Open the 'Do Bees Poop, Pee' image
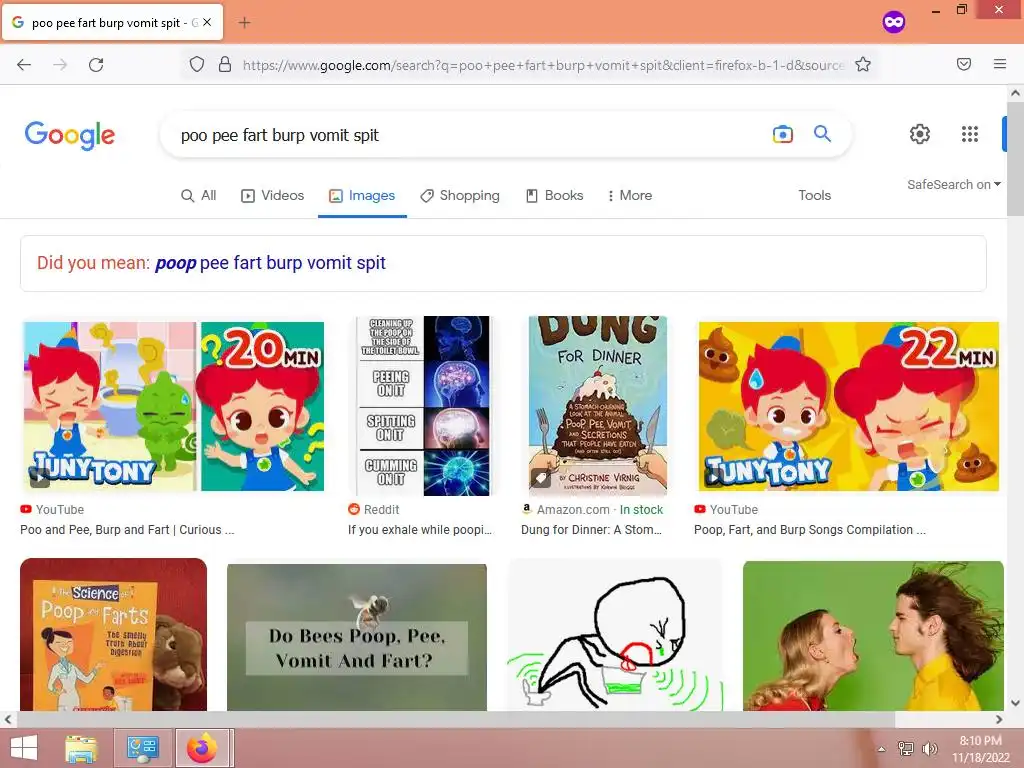This screenshot has height=768, width=1024. [x=357, y=637]
